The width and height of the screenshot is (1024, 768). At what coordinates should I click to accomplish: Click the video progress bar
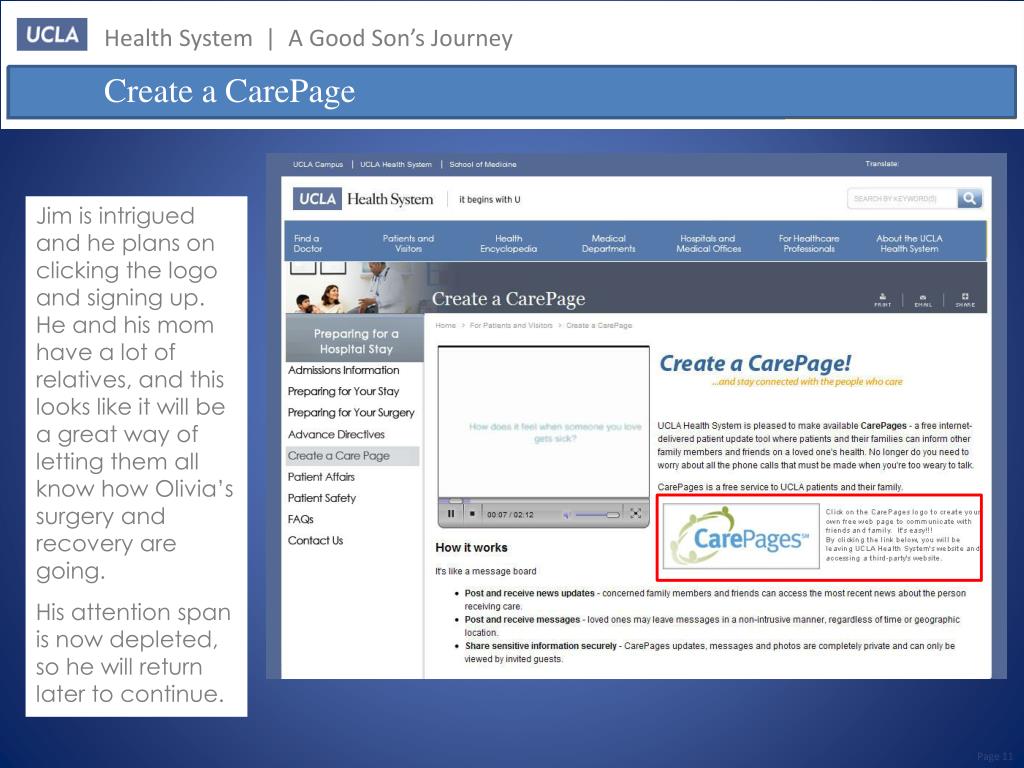point(543,501)
